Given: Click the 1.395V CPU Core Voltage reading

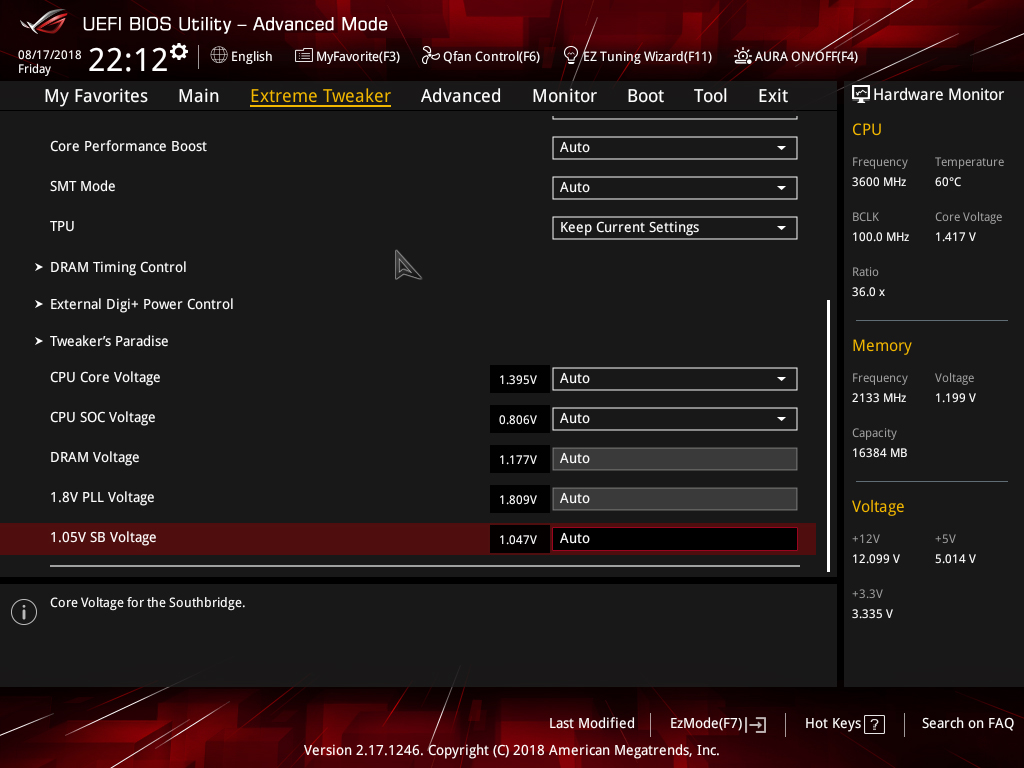Looking at the screenshot, I should [519, 379].
